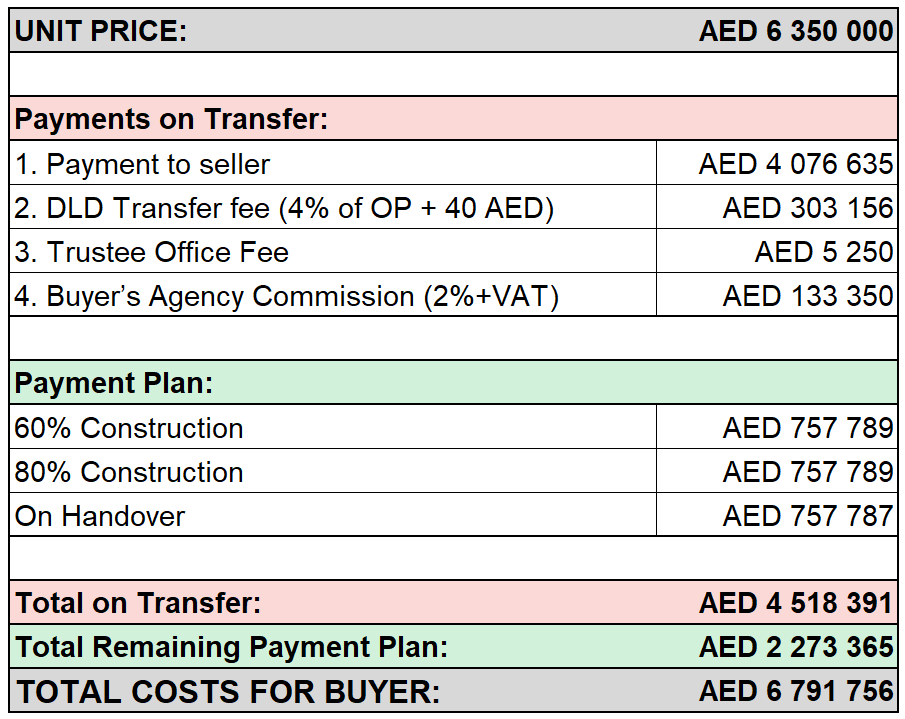Click the AED 6 791 756 total cost
Screen dimensions: 905x719
coord(796,691)
